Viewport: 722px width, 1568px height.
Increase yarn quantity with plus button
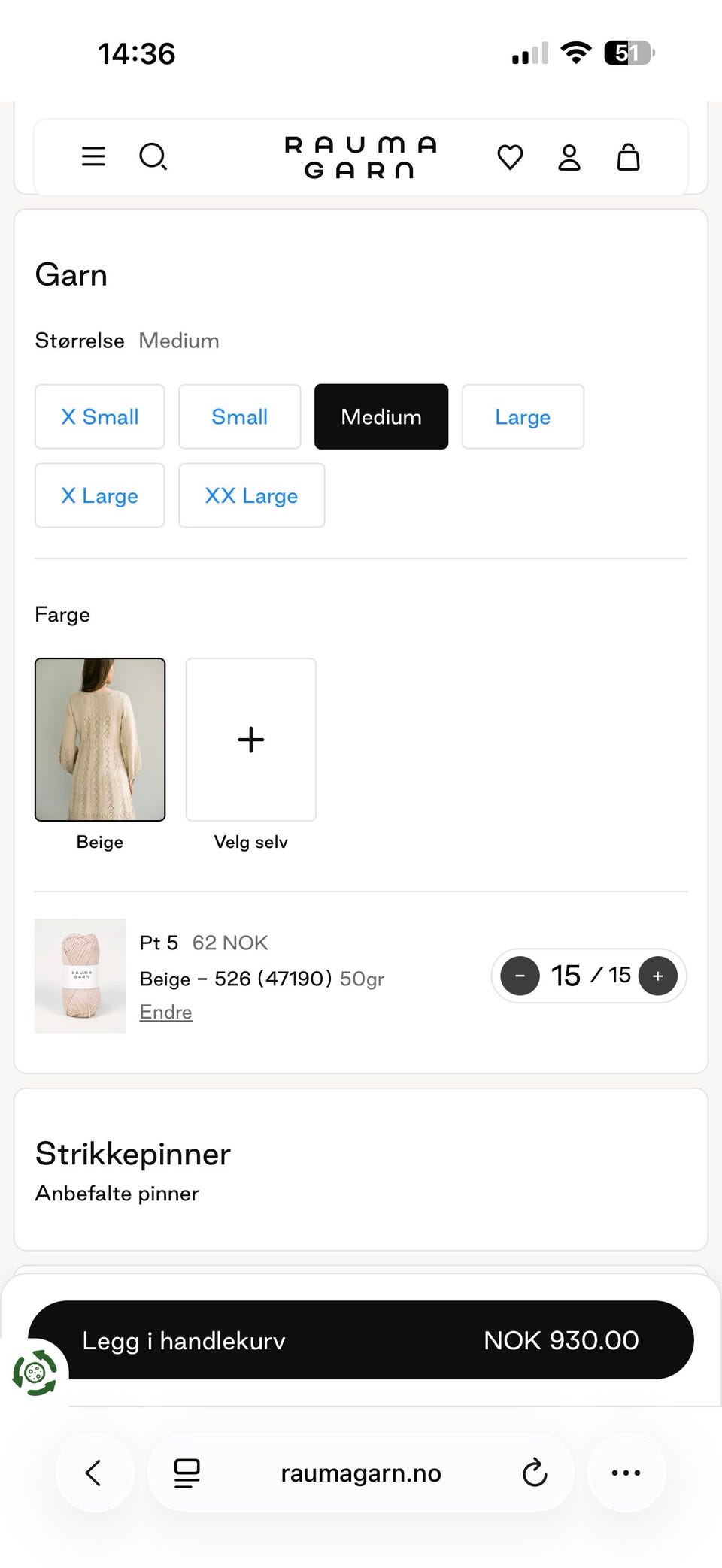click(657, 976)
